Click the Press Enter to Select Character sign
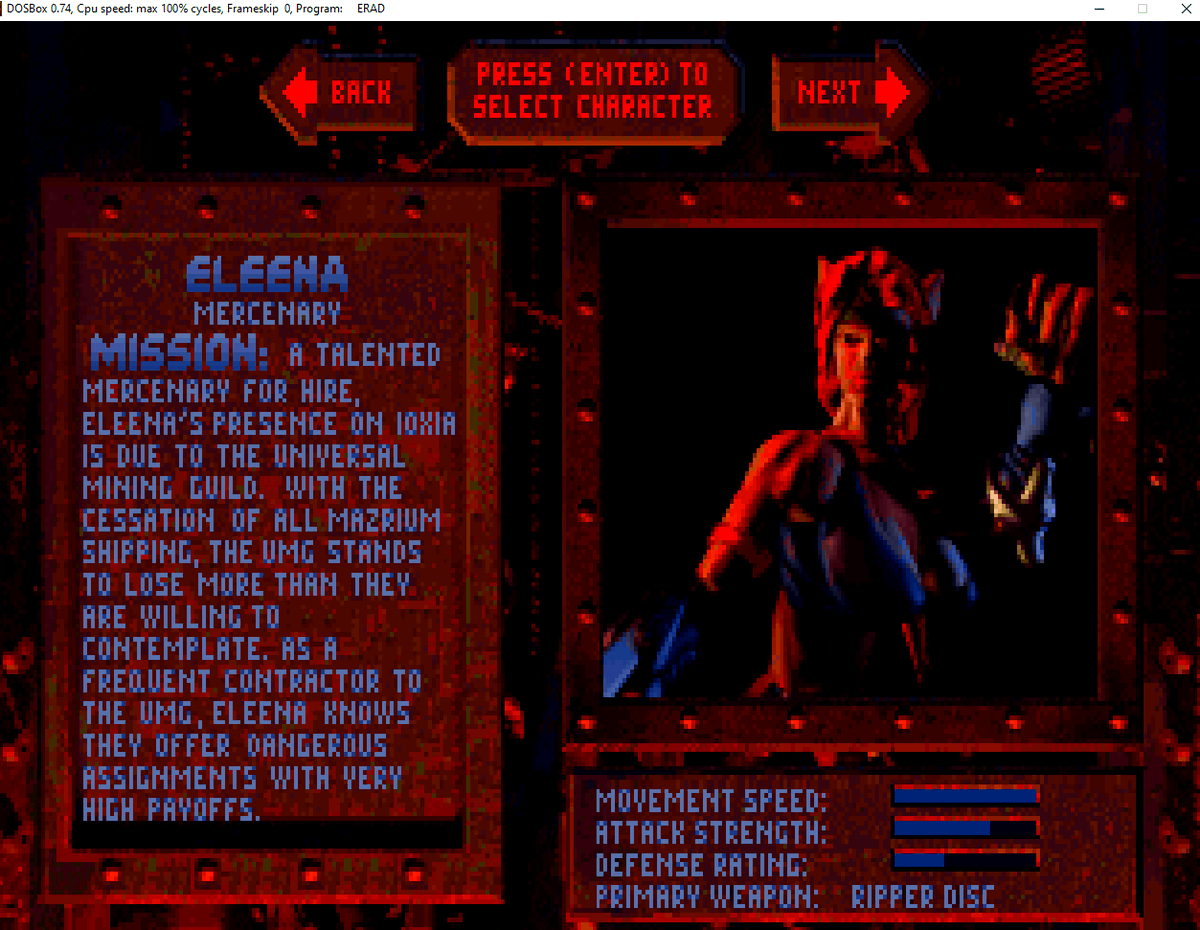 593,91
